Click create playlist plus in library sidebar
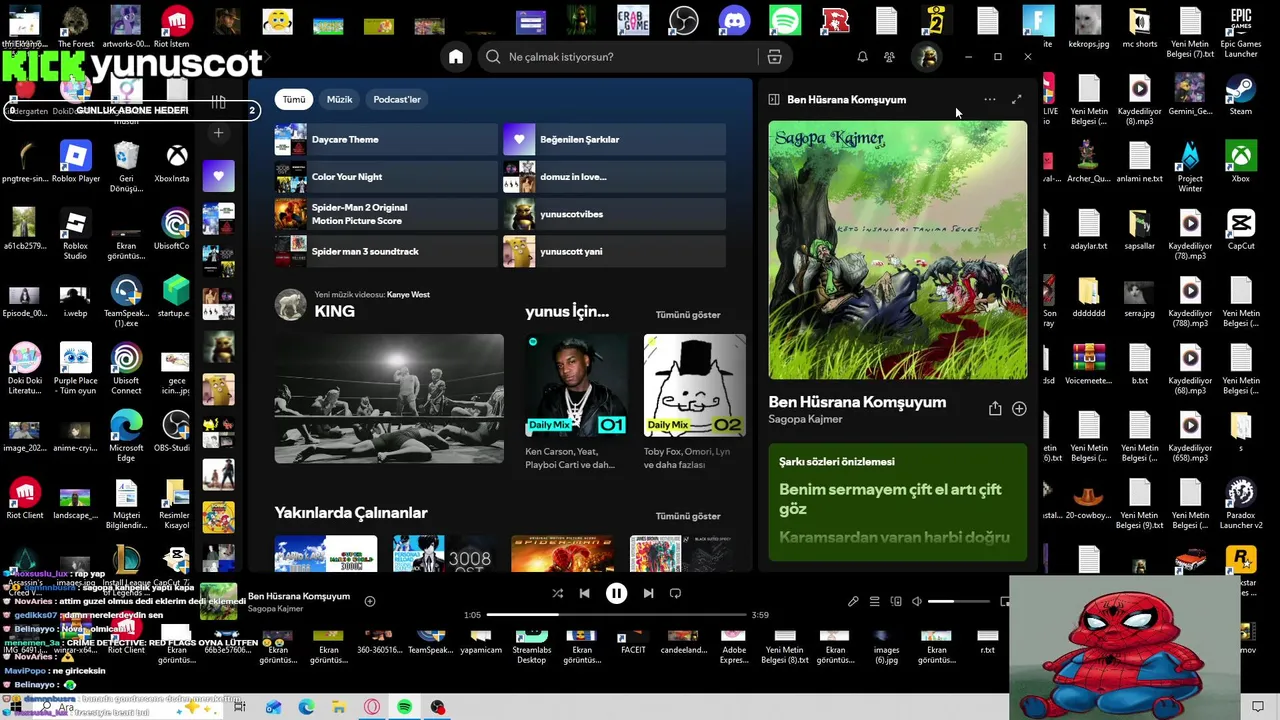Screen dimensions: 1280x720 (x=218, y=133)
